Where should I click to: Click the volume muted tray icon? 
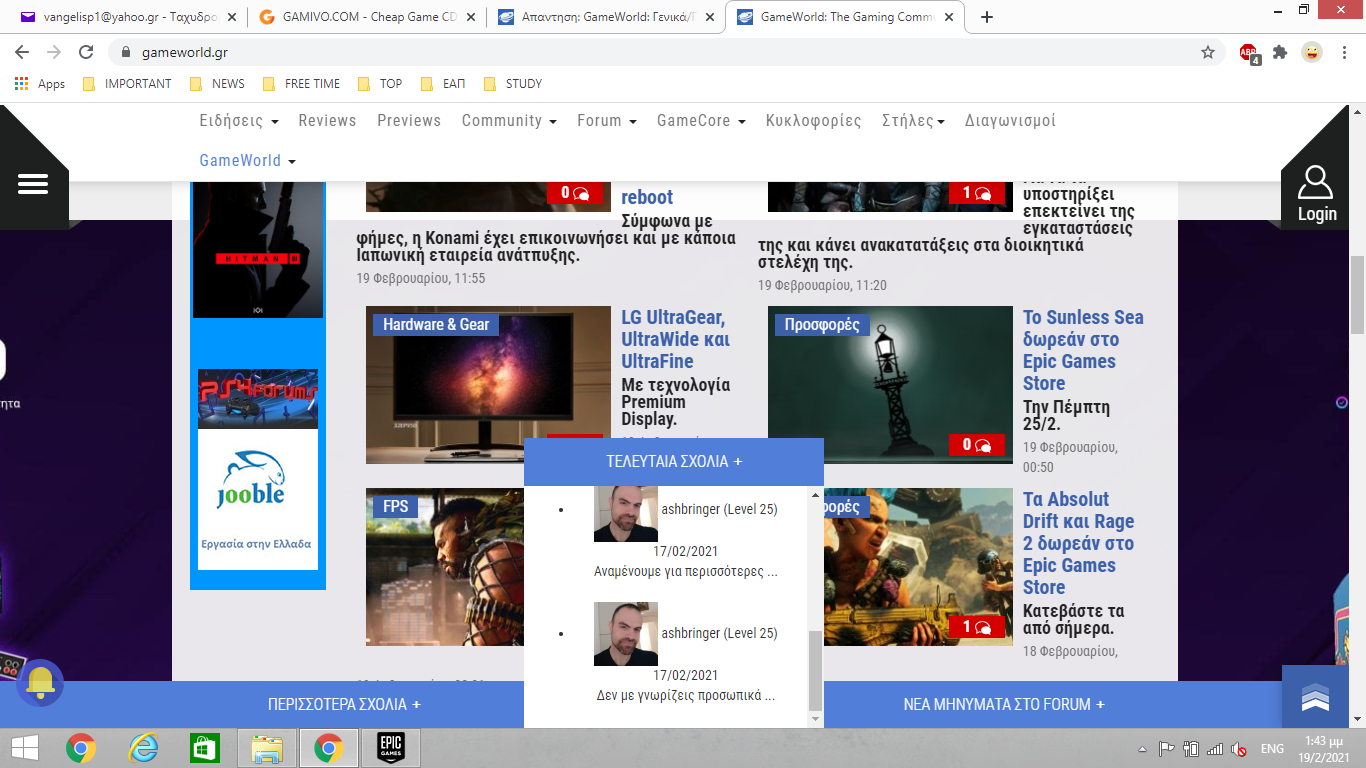click(1238, 749)
